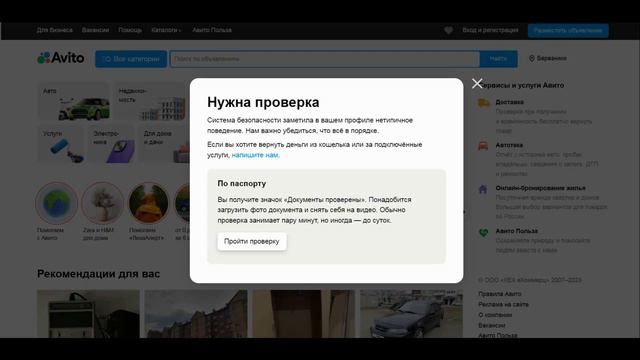This screenshot has width=640, height=360.
Task: Click the 'Автотека' car icon
Action: point(483,146)
